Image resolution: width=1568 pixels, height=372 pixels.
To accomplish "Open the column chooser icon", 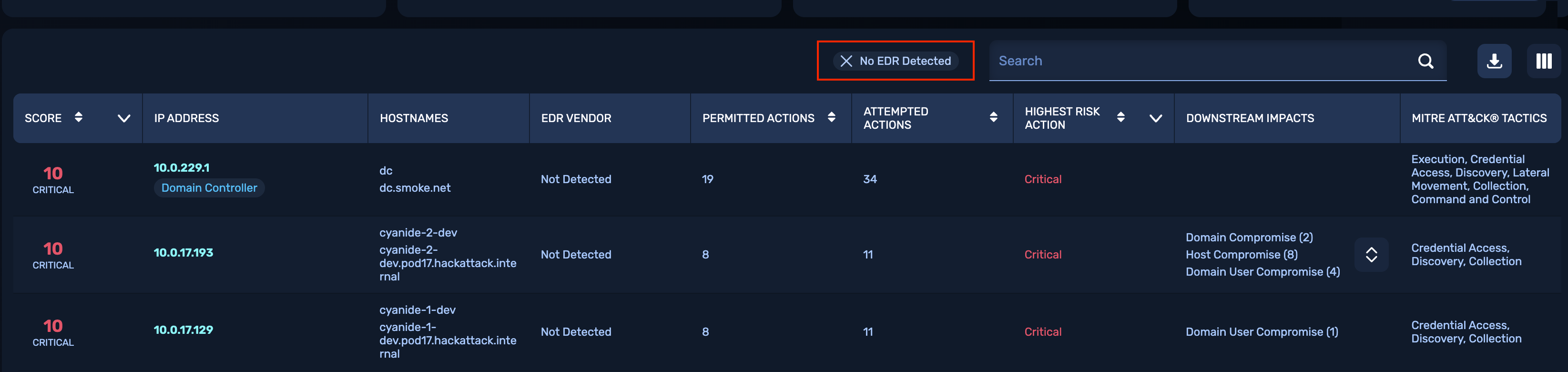I will click(x=1543, y=61).
